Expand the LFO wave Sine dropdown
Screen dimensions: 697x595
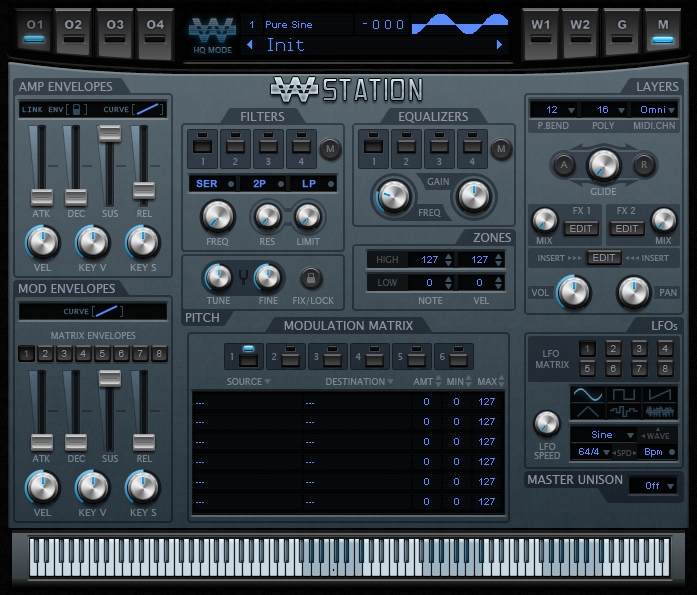point(604,435)
